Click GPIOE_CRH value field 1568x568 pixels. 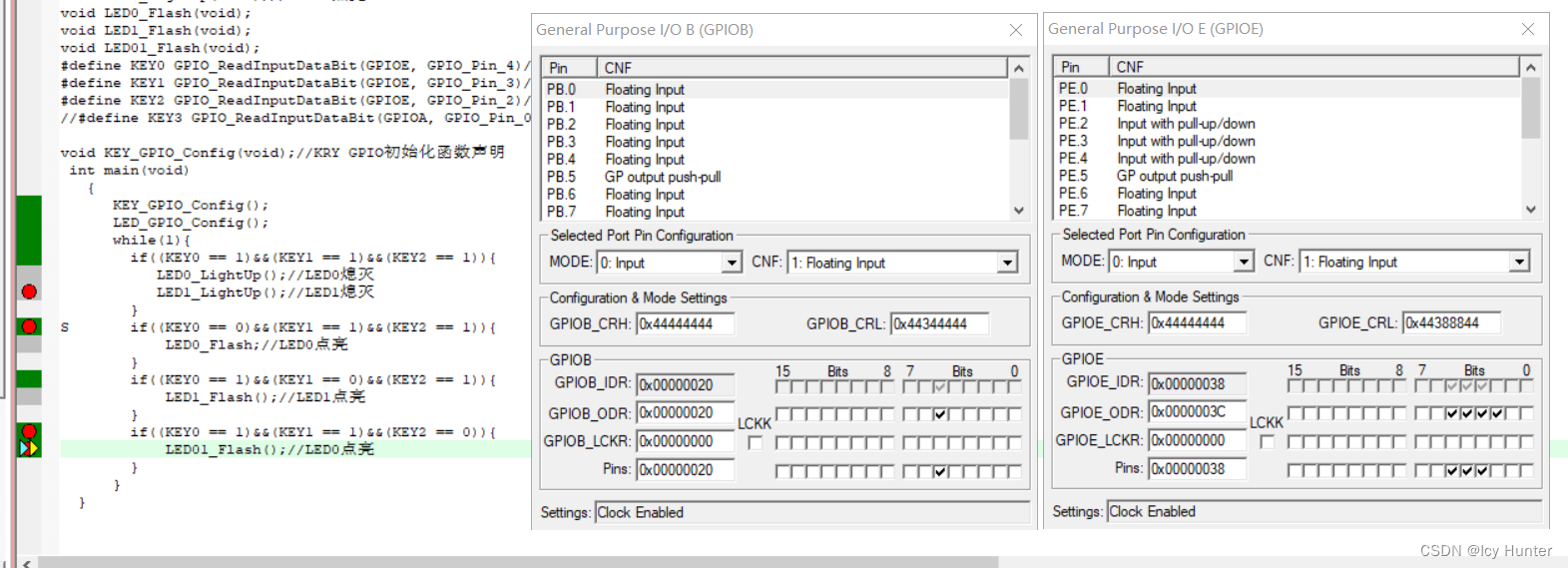(x=1198, y=322)
